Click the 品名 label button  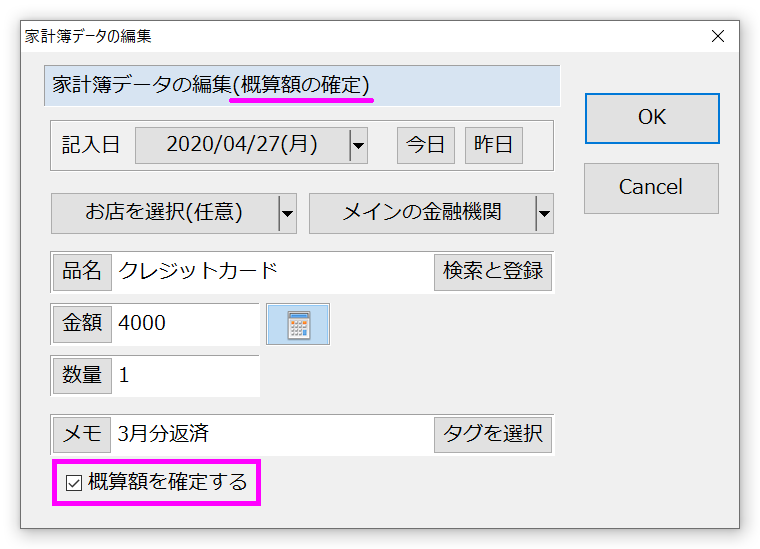[82, 271]
